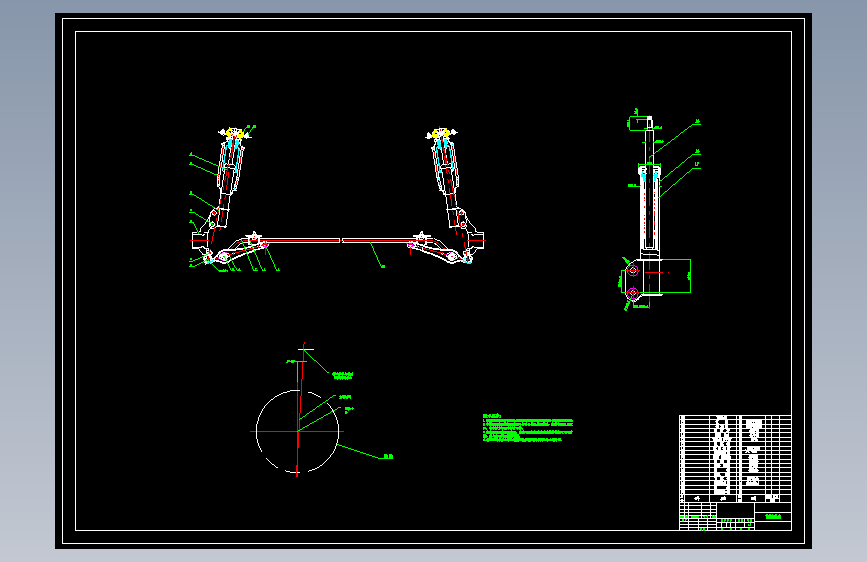The image size is (867, 562).
Task: Select the standalone shock absorber detail view
Action: click(650, 210)
